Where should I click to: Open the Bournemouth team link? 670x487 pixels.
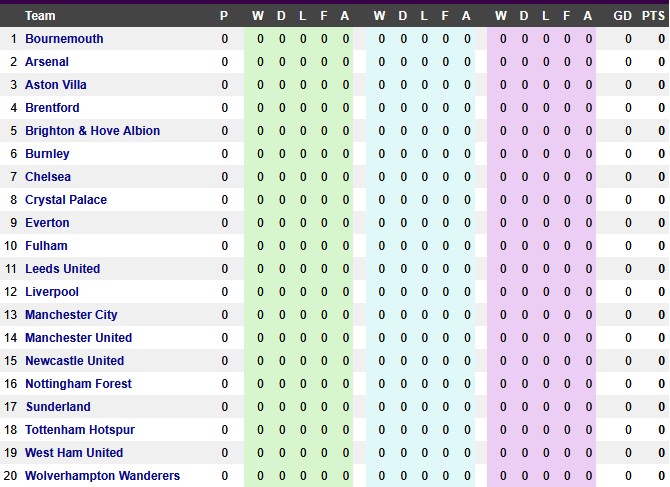[x=64, y=39]
